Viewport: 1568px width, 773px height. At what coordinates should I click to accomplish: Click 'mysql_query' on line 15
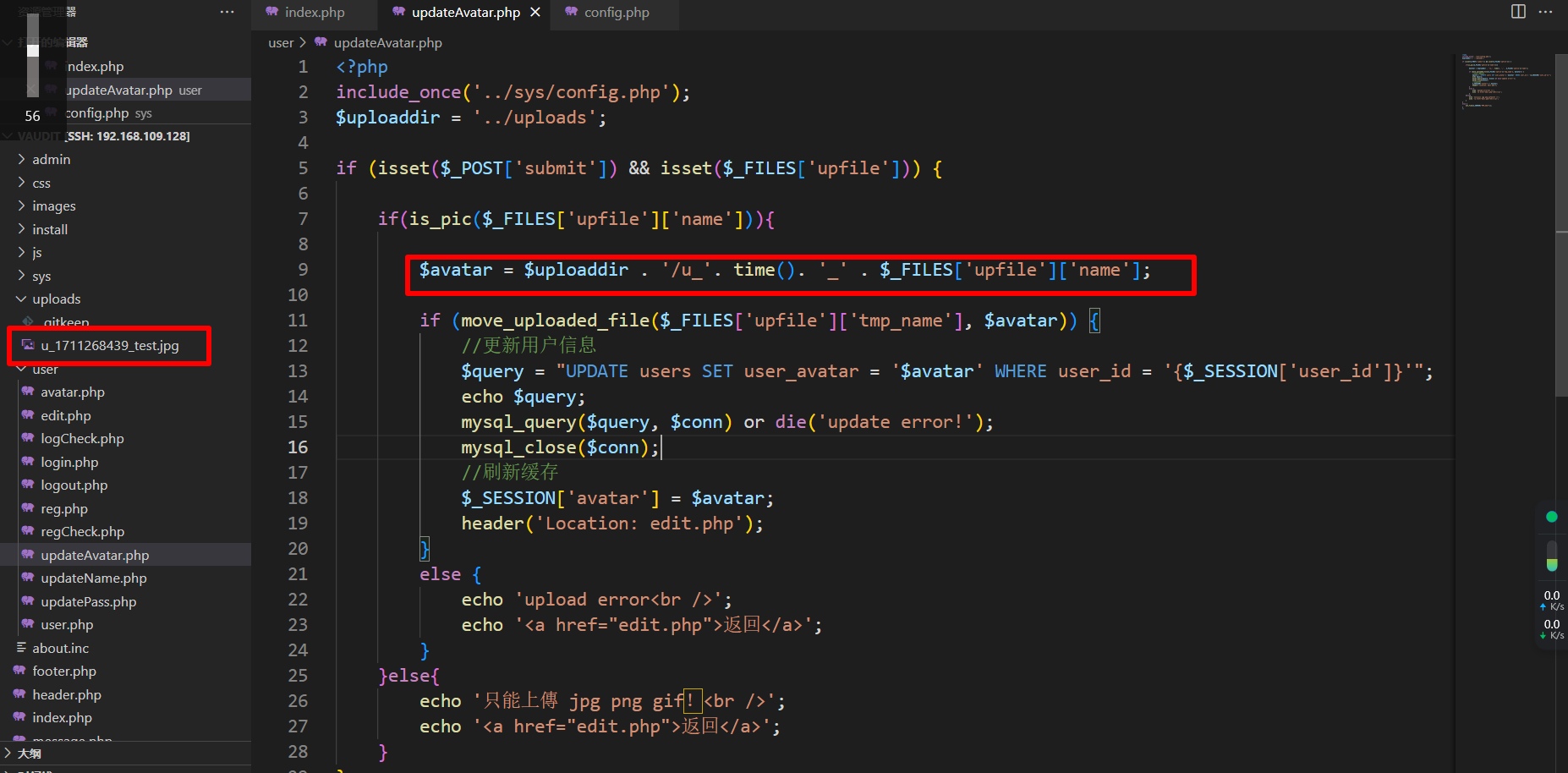(518, 422)
